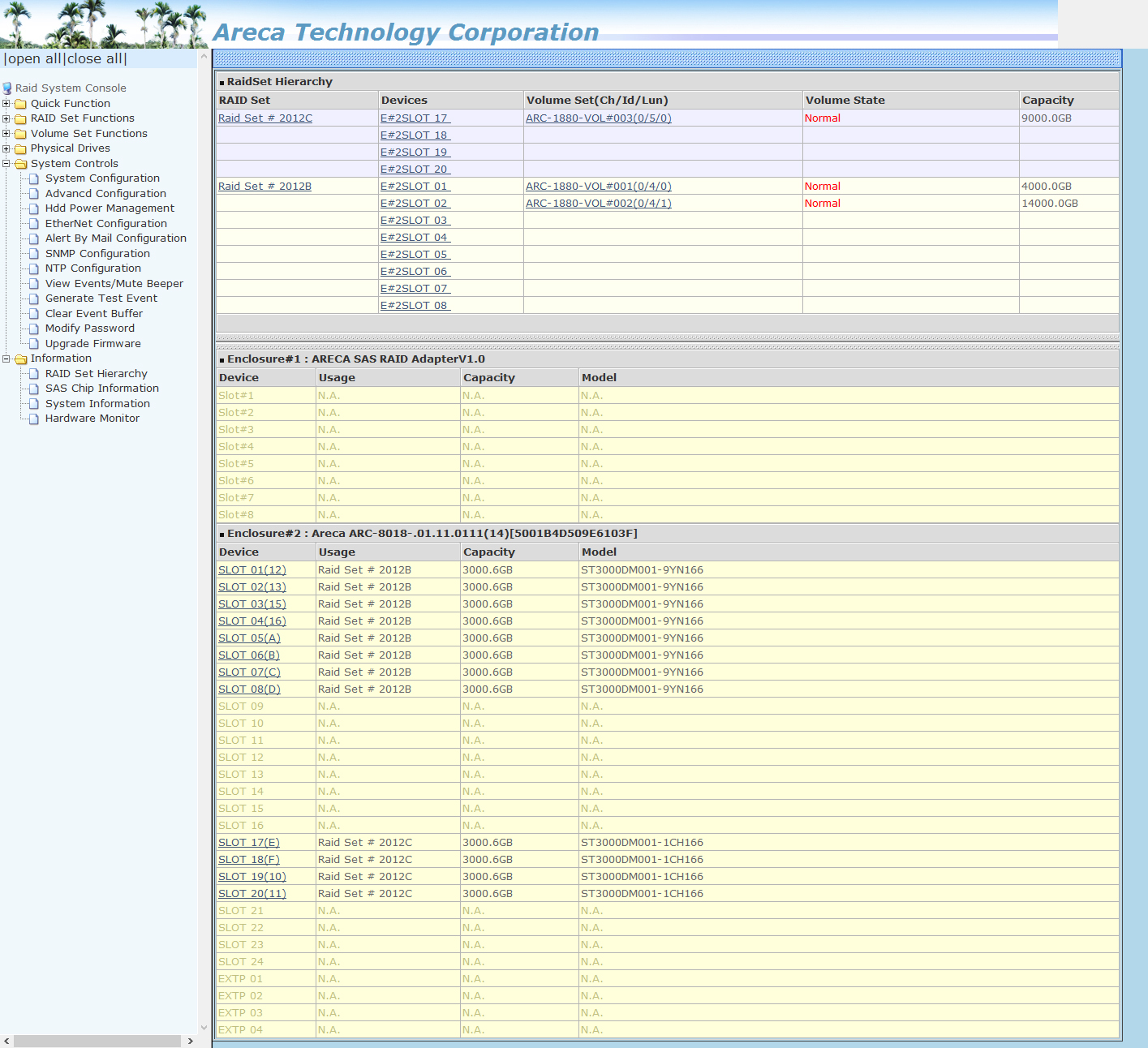The width and height of the screenshot is (1148, 1048).
Task: Click the sidebar horizontal scrollbar right arrow
Action: [x=191, y=1041]
